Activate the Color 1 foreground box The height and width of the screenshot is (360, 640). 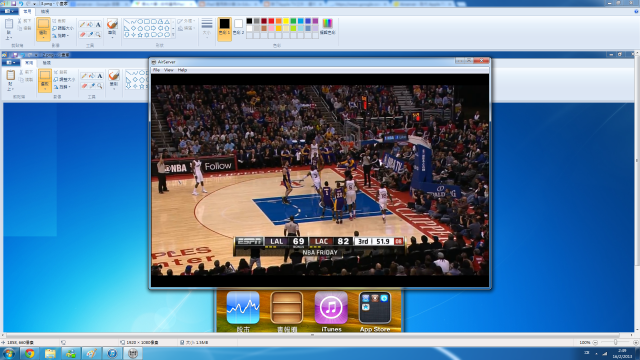[x=224, y=29]
